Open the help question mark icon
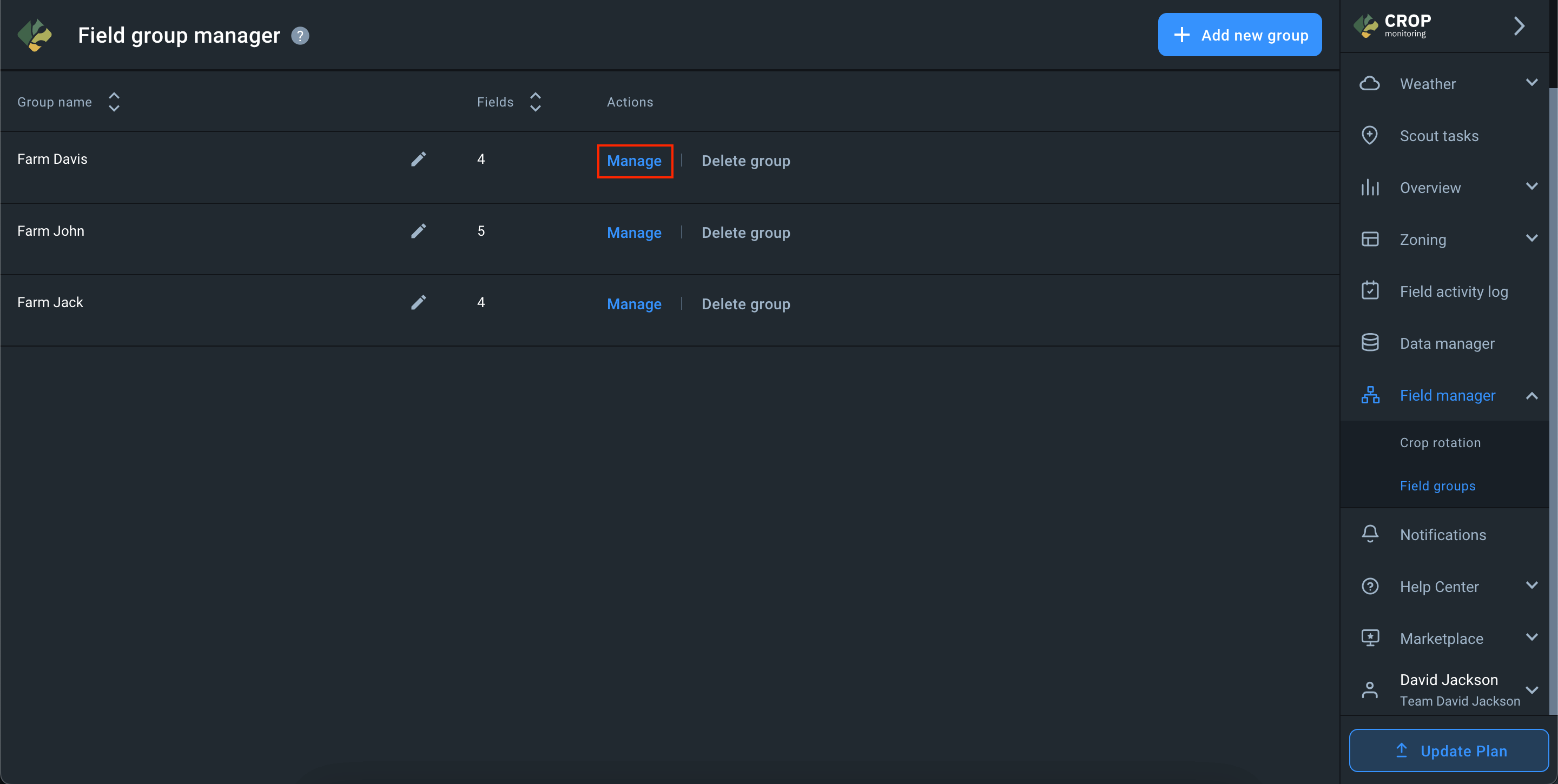1558x784 pixels. (x=300, y=36)
